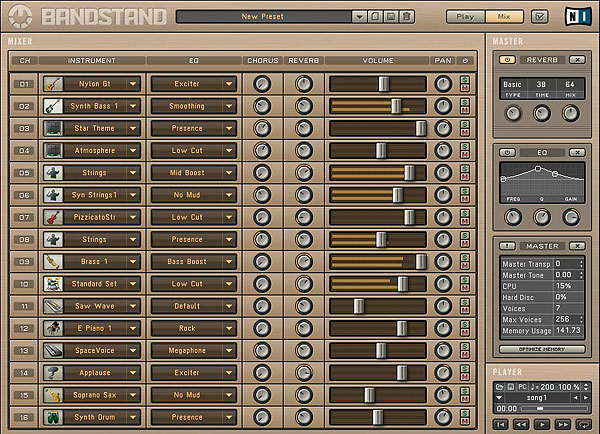This screenshot has height=434, width=600.
Task: Click the Optimize Memory button
Action: point(542,349)
